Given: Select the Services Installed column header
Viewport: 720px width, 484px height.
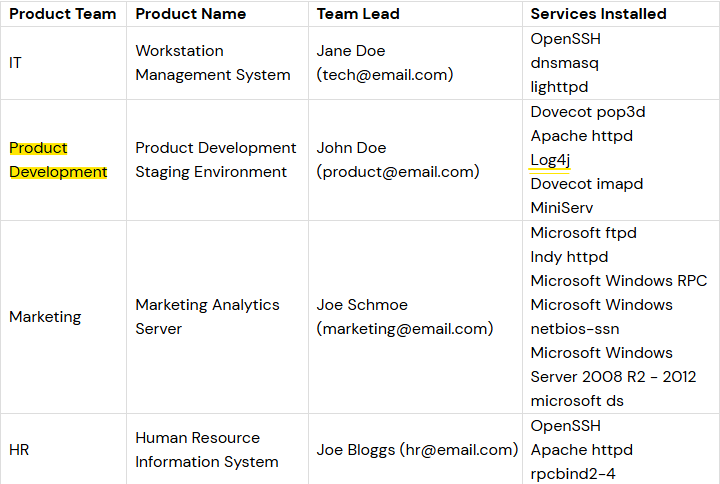Looking at the screenshot, I should click(598, 14).
